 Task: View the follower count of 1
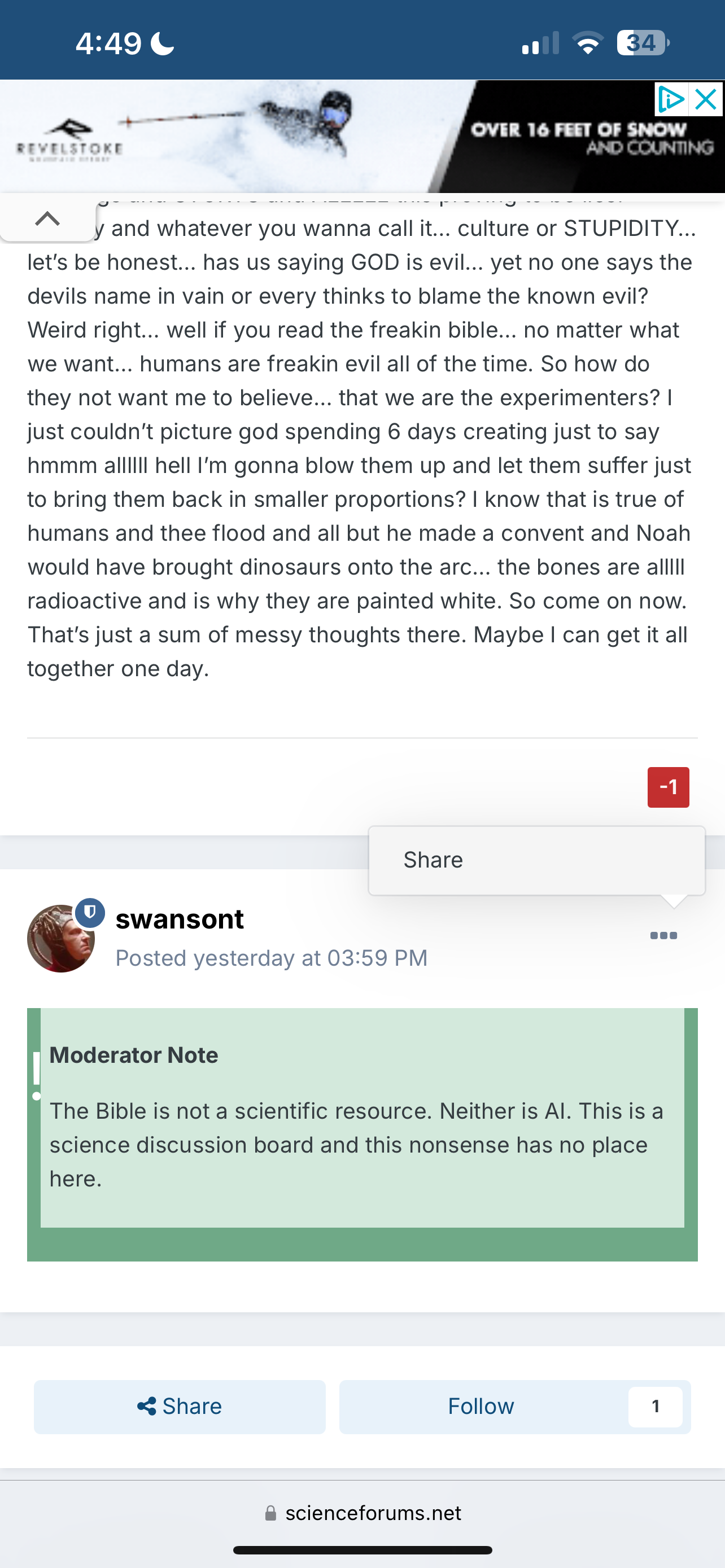(655, 1407)
